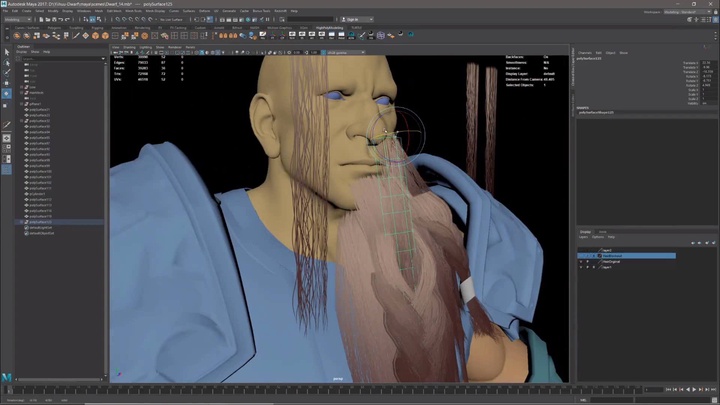The width and height of the screenshot is (720, 405).
Task: Open the Mesh Tools menu
Action: [133, 11]
